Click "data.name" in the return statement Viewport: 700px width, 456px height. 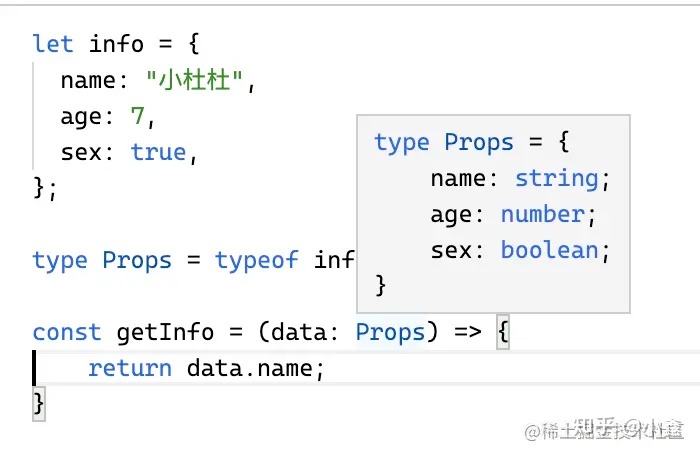[x=256, y=368]
